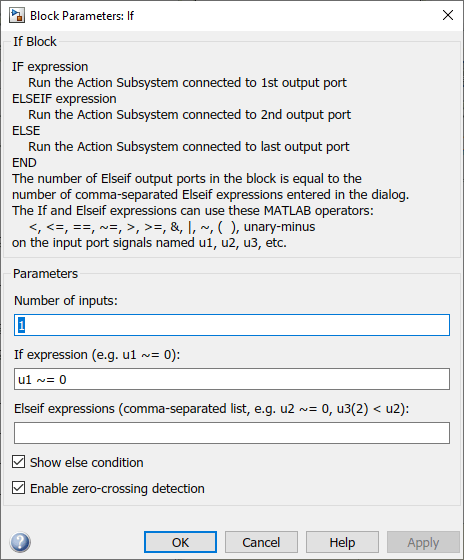464x560 pixels.
Task: Open documentation via the Help button
Action: 342,542
